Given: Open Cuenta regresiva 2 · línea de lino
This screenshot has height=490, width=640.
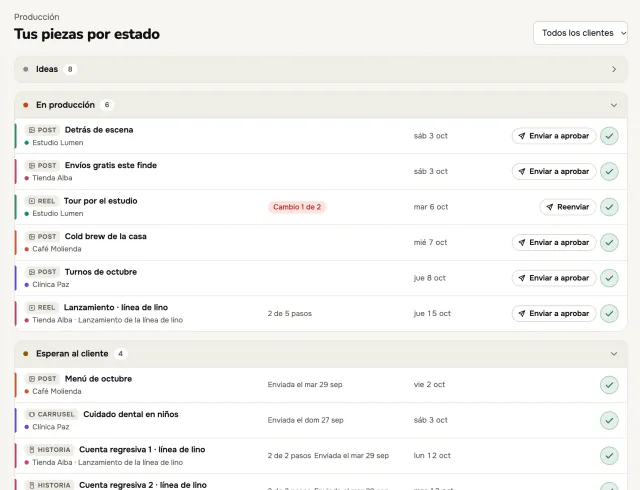Looking at the screenshot, I should pyautogui.click(x=143, y=485).
